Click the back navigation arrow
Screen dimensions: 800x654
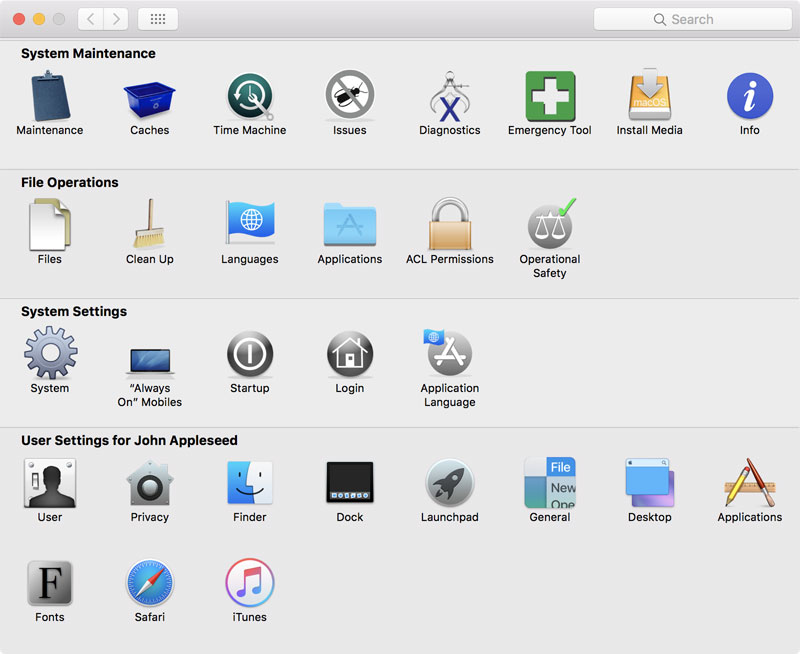(90, 18)
